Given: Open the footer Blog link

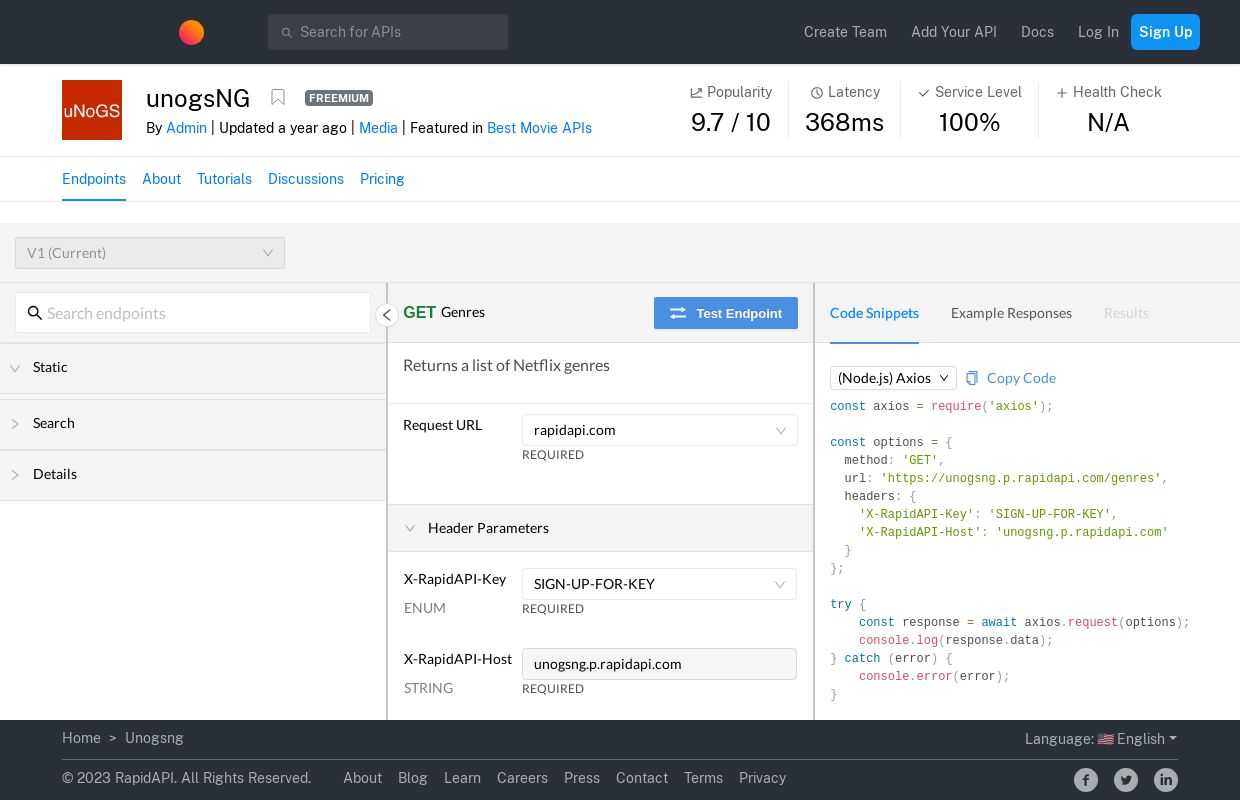Looking at the screenshot, I should click(412, 778).
